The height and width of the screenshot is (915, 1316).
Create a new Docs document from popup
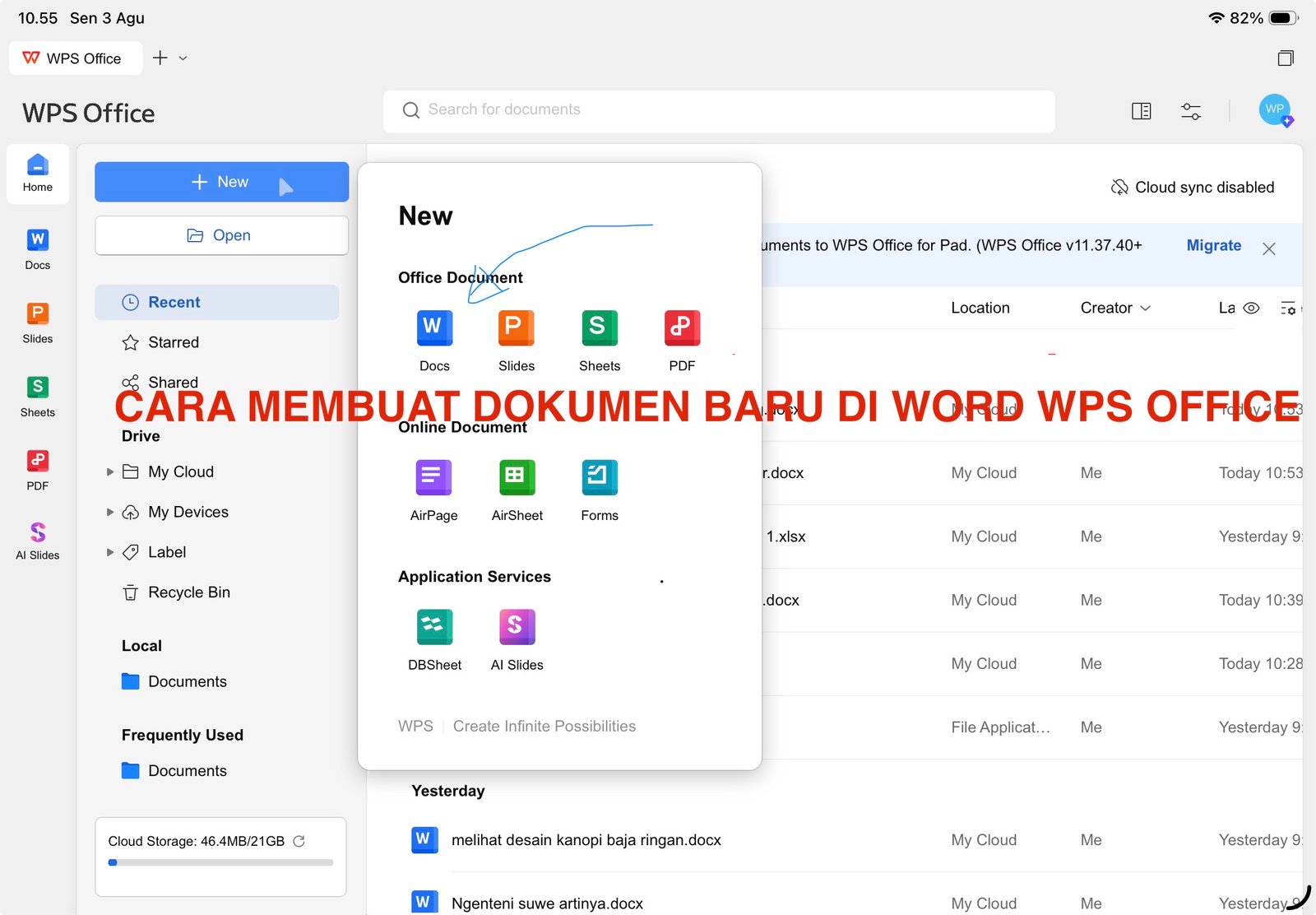[x=434, y=341]
